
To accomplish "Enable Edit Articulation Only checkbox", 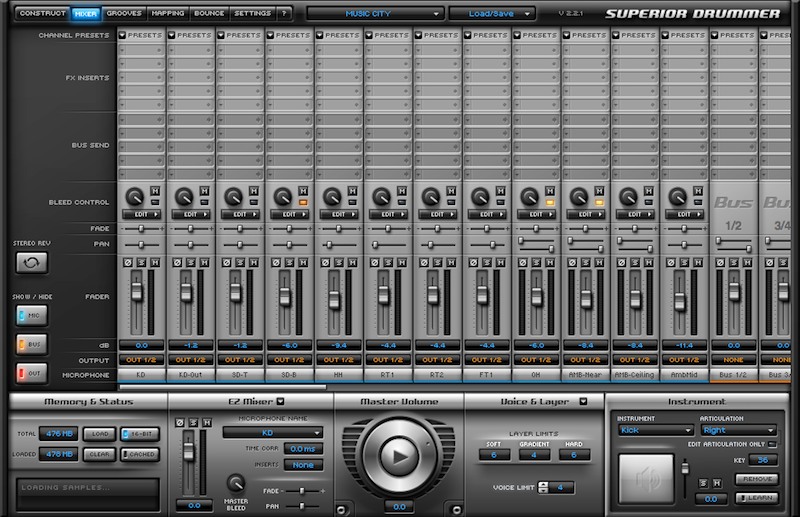I will (772, 445).
